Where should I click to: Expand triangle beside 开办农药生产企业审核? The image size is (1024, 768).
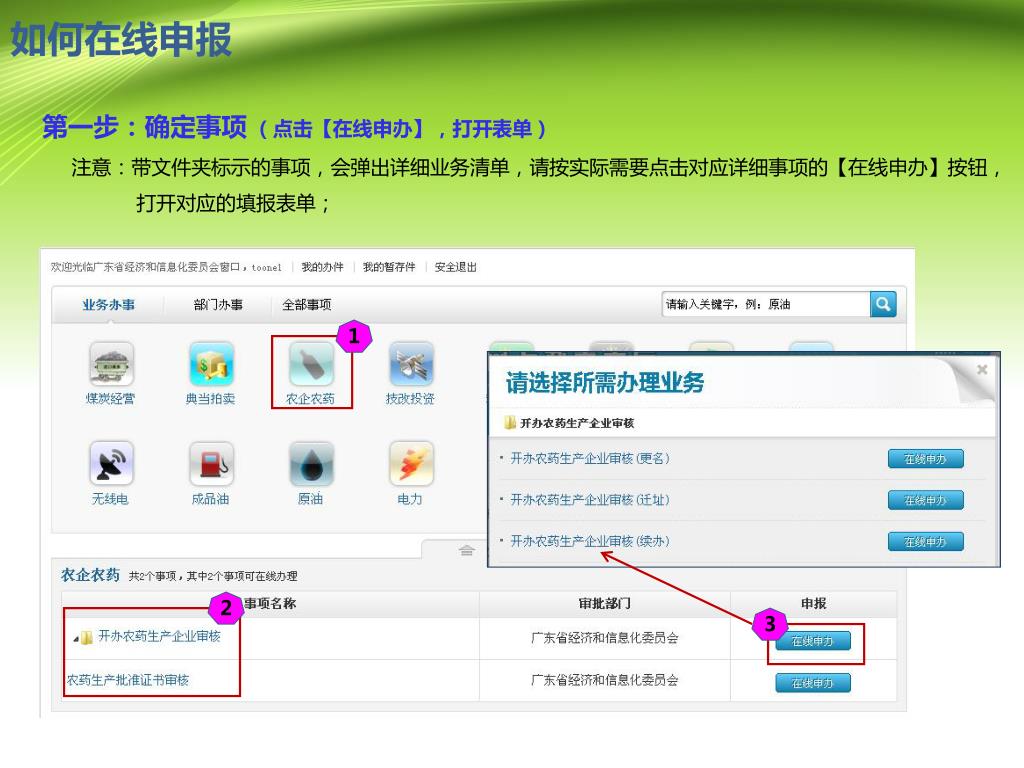76,638
